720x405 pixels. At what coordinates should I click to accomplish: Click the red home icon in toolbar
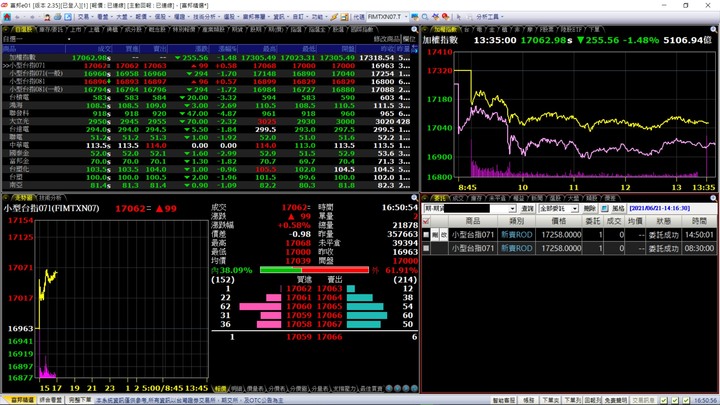(7, 17)
